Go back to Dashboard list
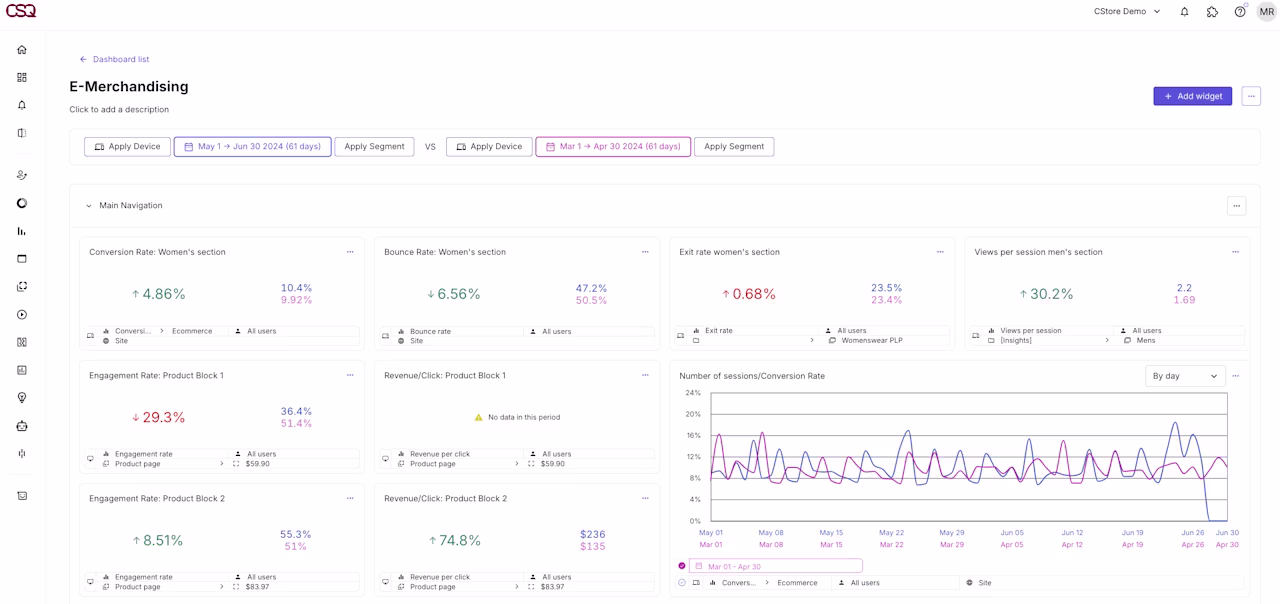The width and height of the screenshot is (1280, 604). tap(114, 59)
